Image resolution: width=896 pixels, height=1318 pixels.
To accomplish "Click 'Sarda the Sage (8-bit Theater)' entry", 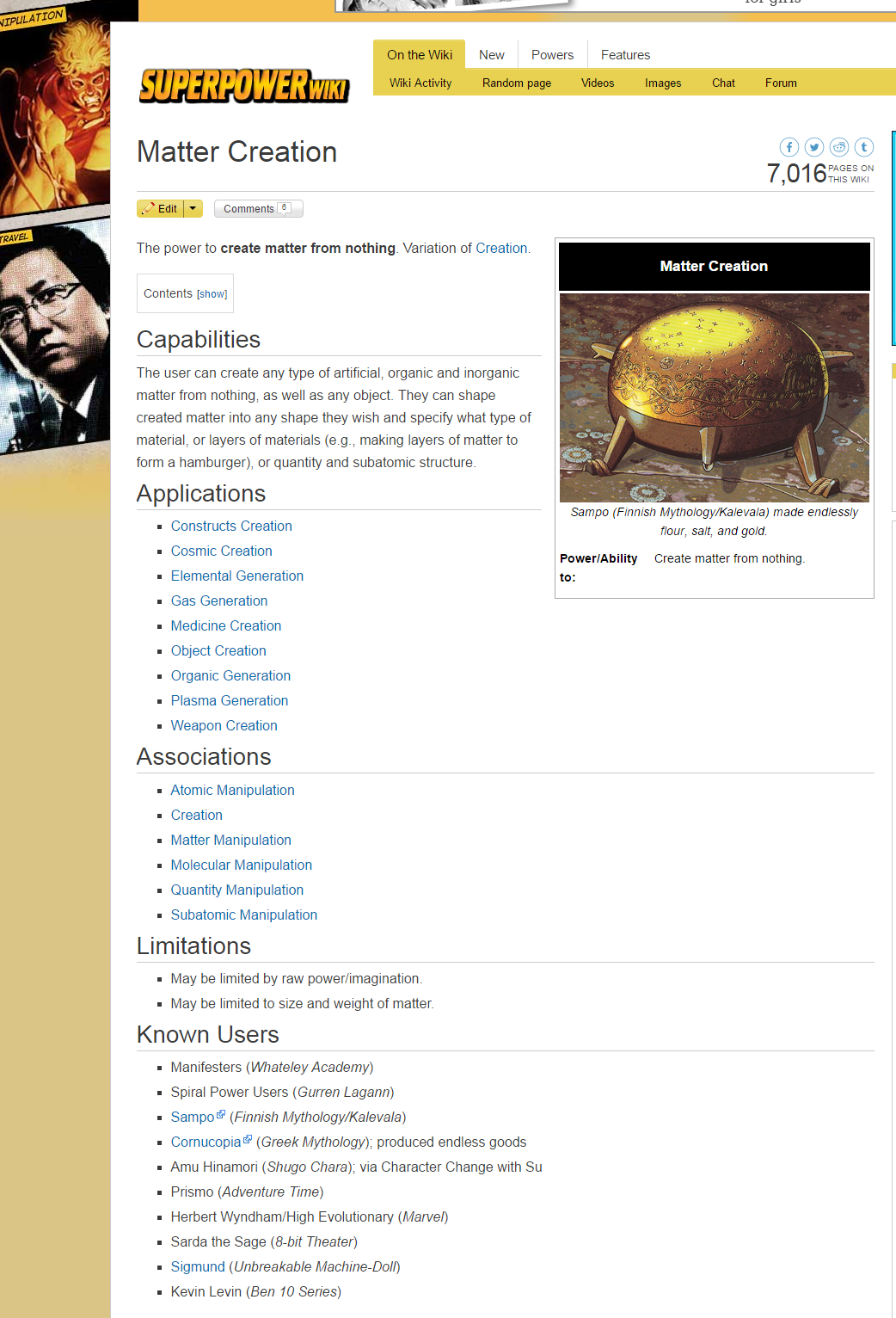I will [264, 1241].
